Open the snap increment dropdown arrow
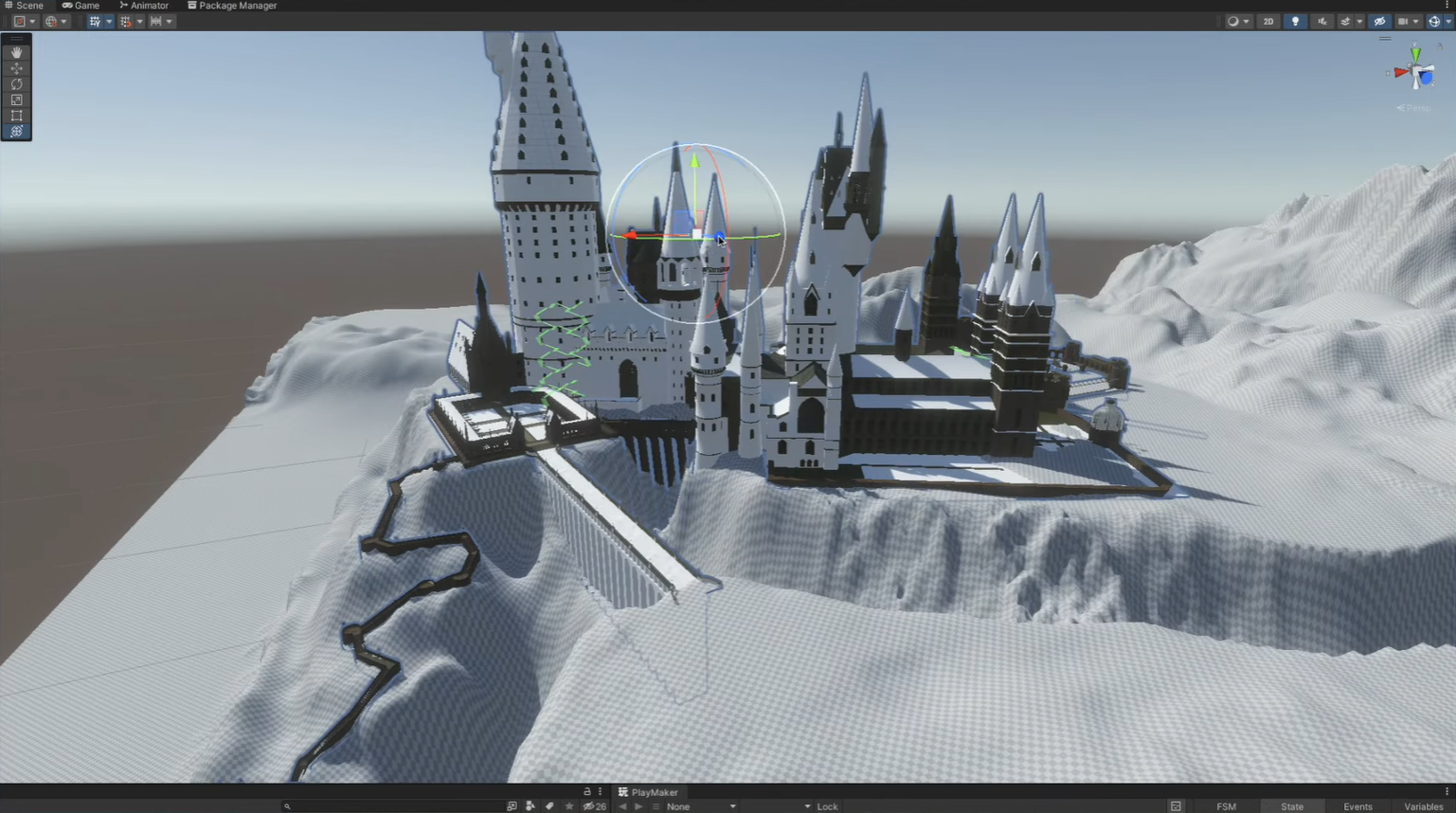This screenshot has width=1456, height=813. 169,22
